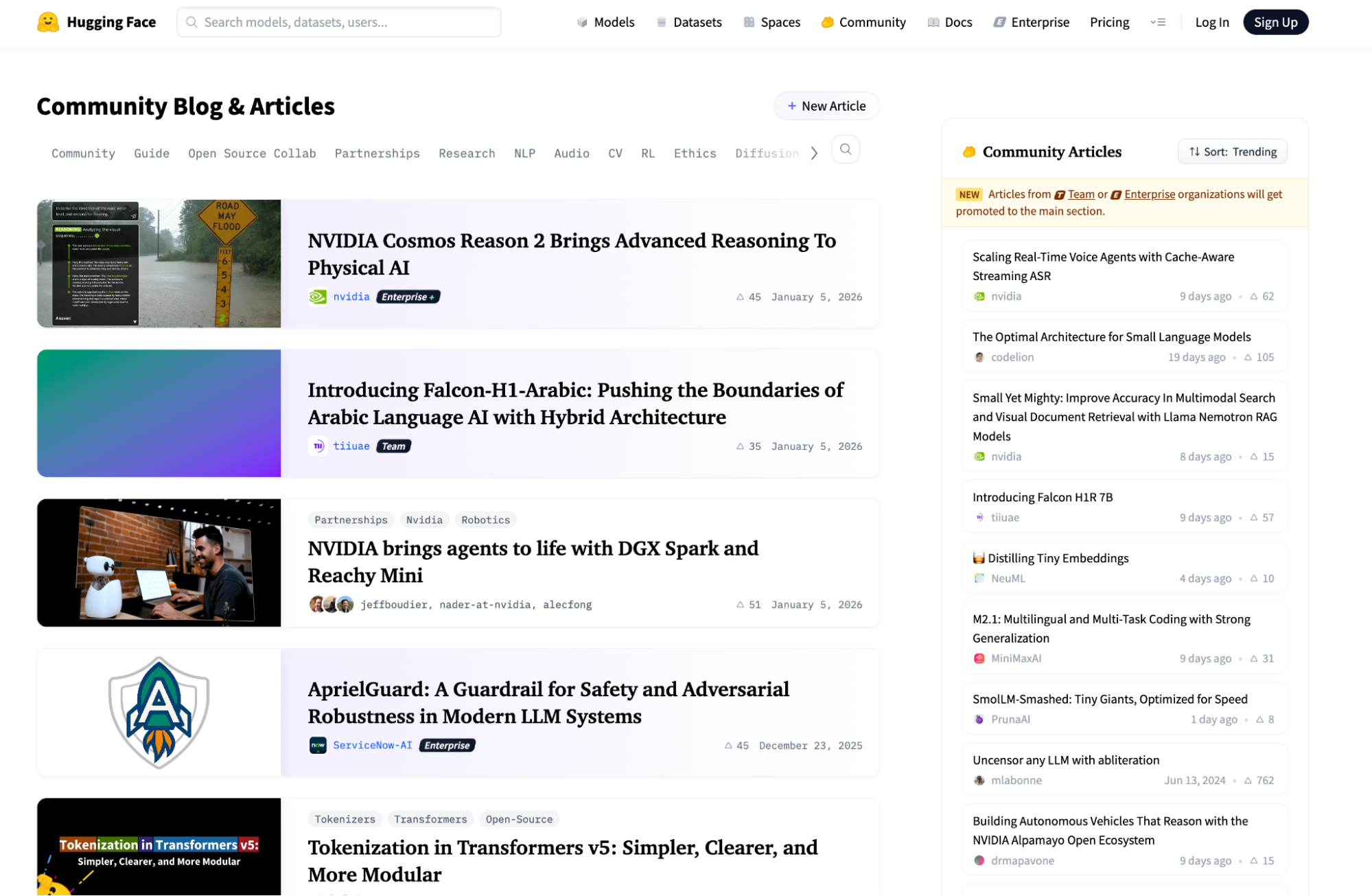Click the upvote icon on Uncensor any LLM article
Screen dimensions: 1372x896
[x=1248, y=780]
